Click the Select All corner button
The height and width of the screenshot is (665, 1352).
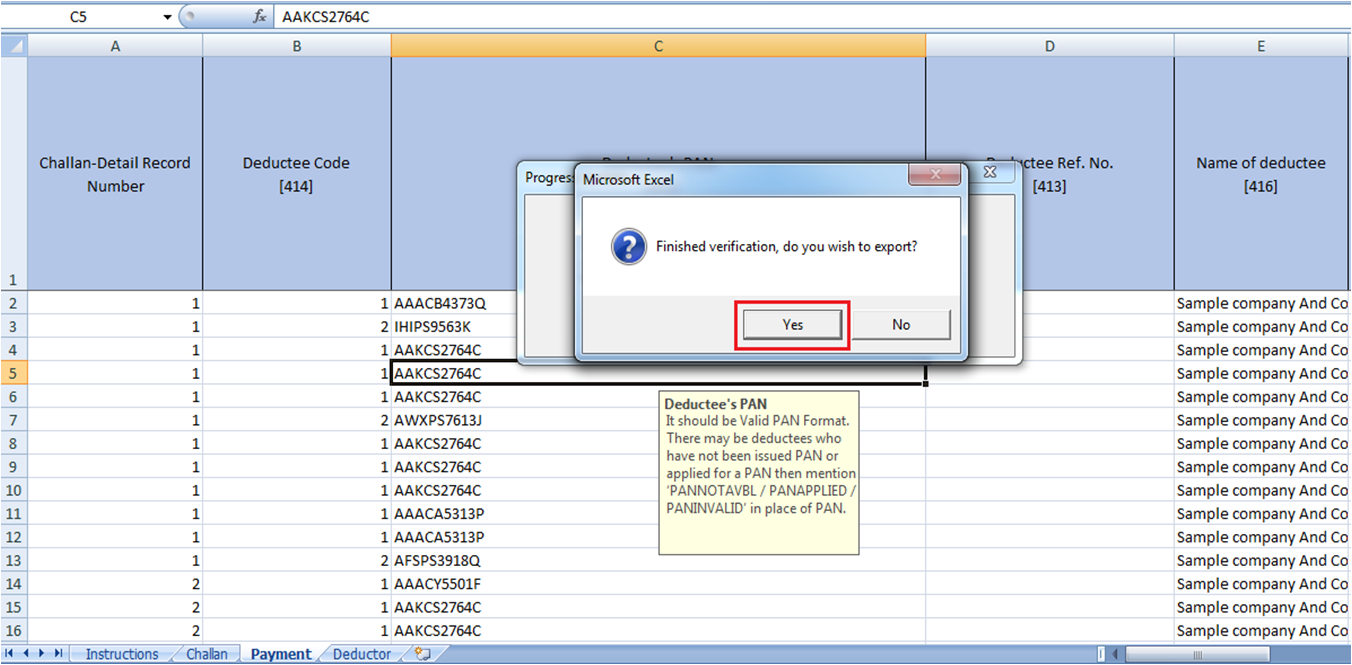(14, 45)
